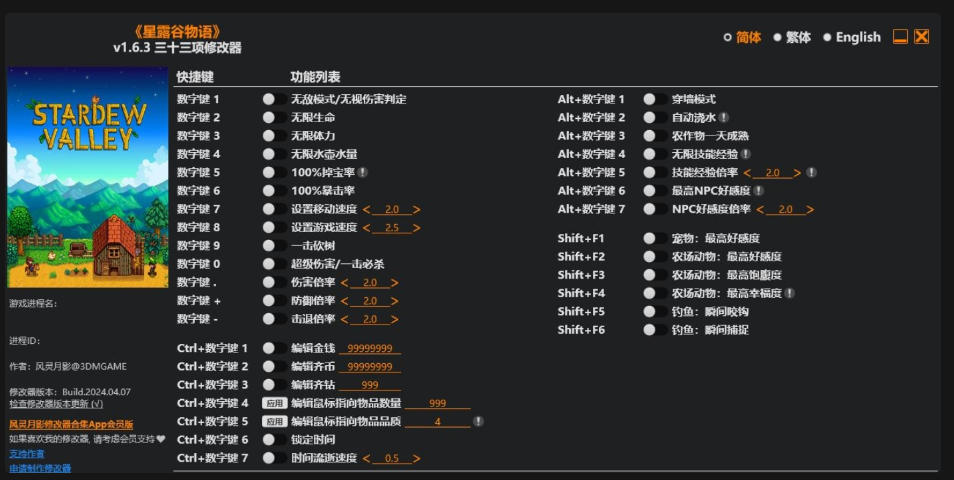
Task: Click 编辑齐币 value field
Action: coord(370,367)
